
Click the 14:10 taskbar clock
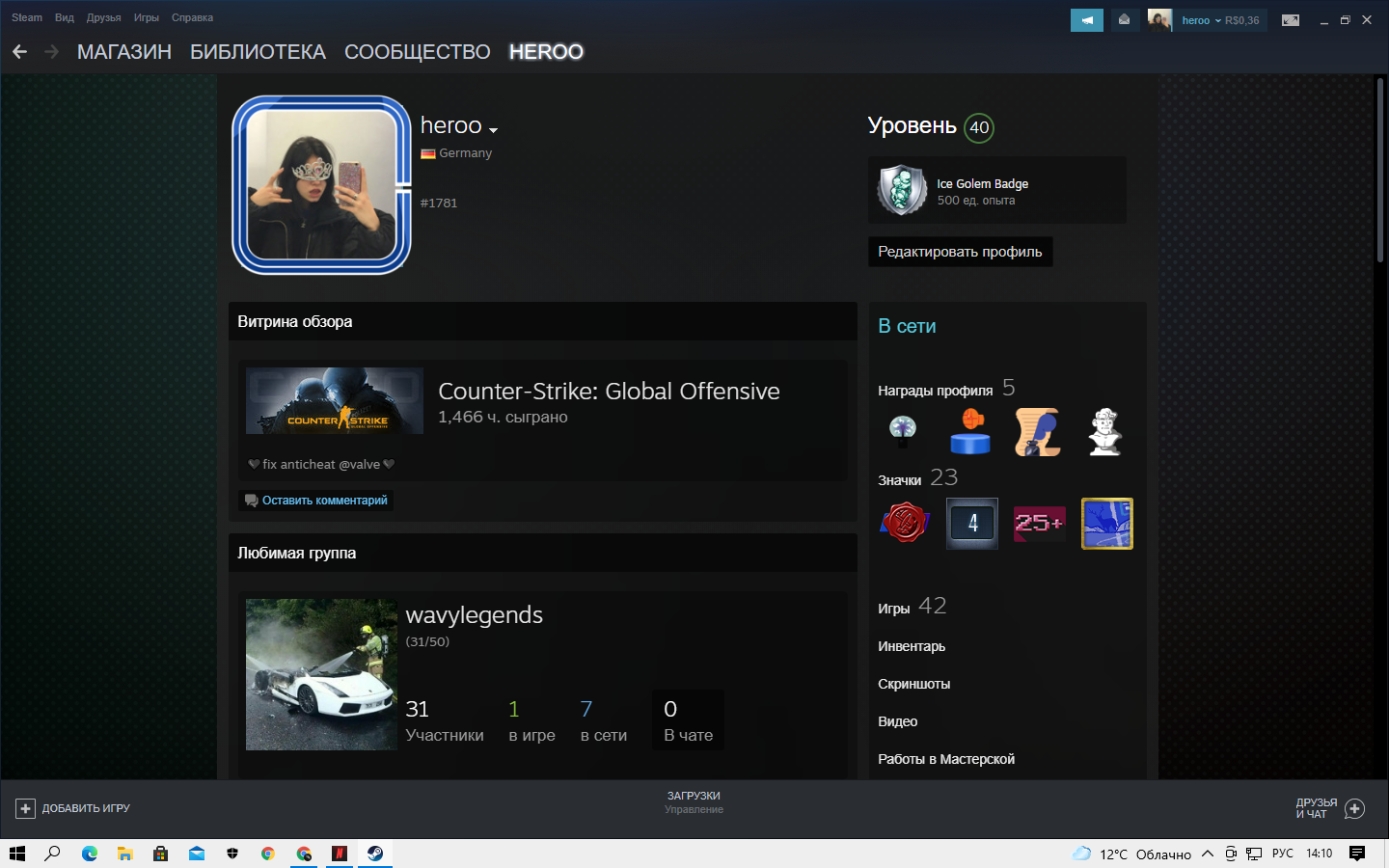click(x=1320, y=854)
